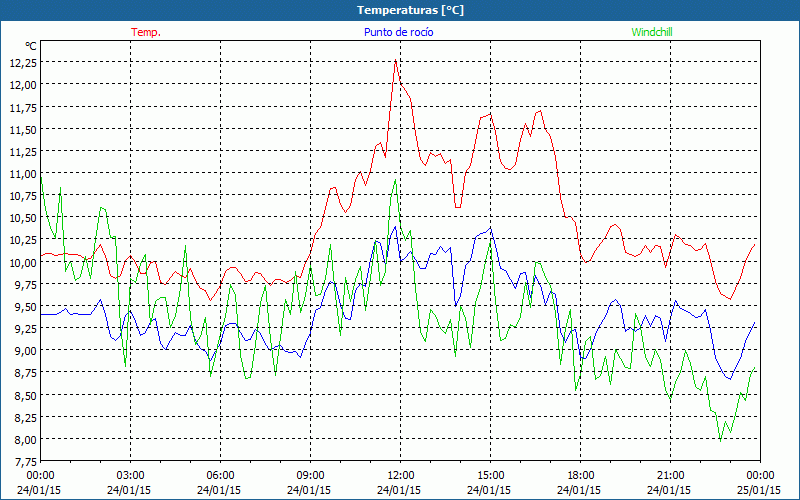This screenshot has height=500, width=800.
Task: Select the 12,00 y-axis value
Action: pos(23,85)
